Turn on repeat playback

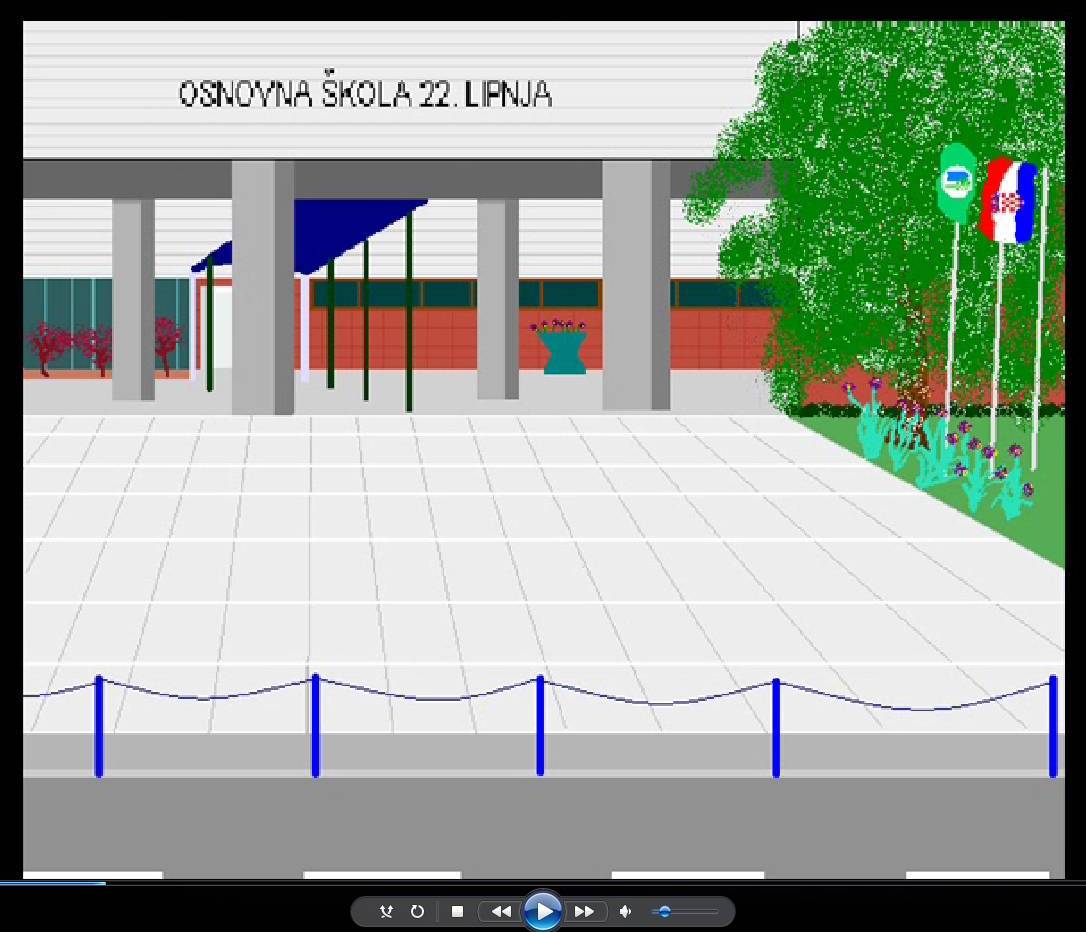pyautogui.click(x=417, y=911)
